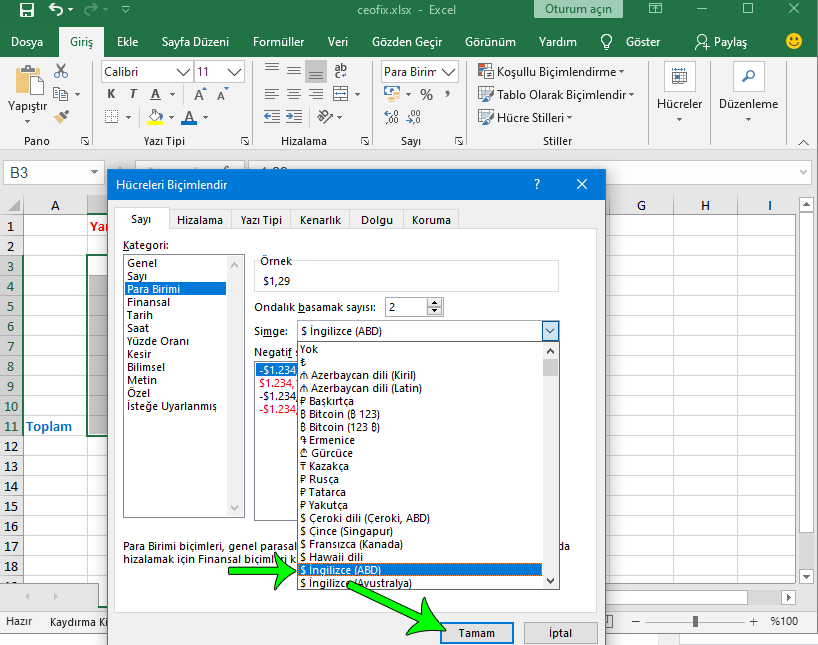Click Oturum açın sign-in button

point(578,9)
